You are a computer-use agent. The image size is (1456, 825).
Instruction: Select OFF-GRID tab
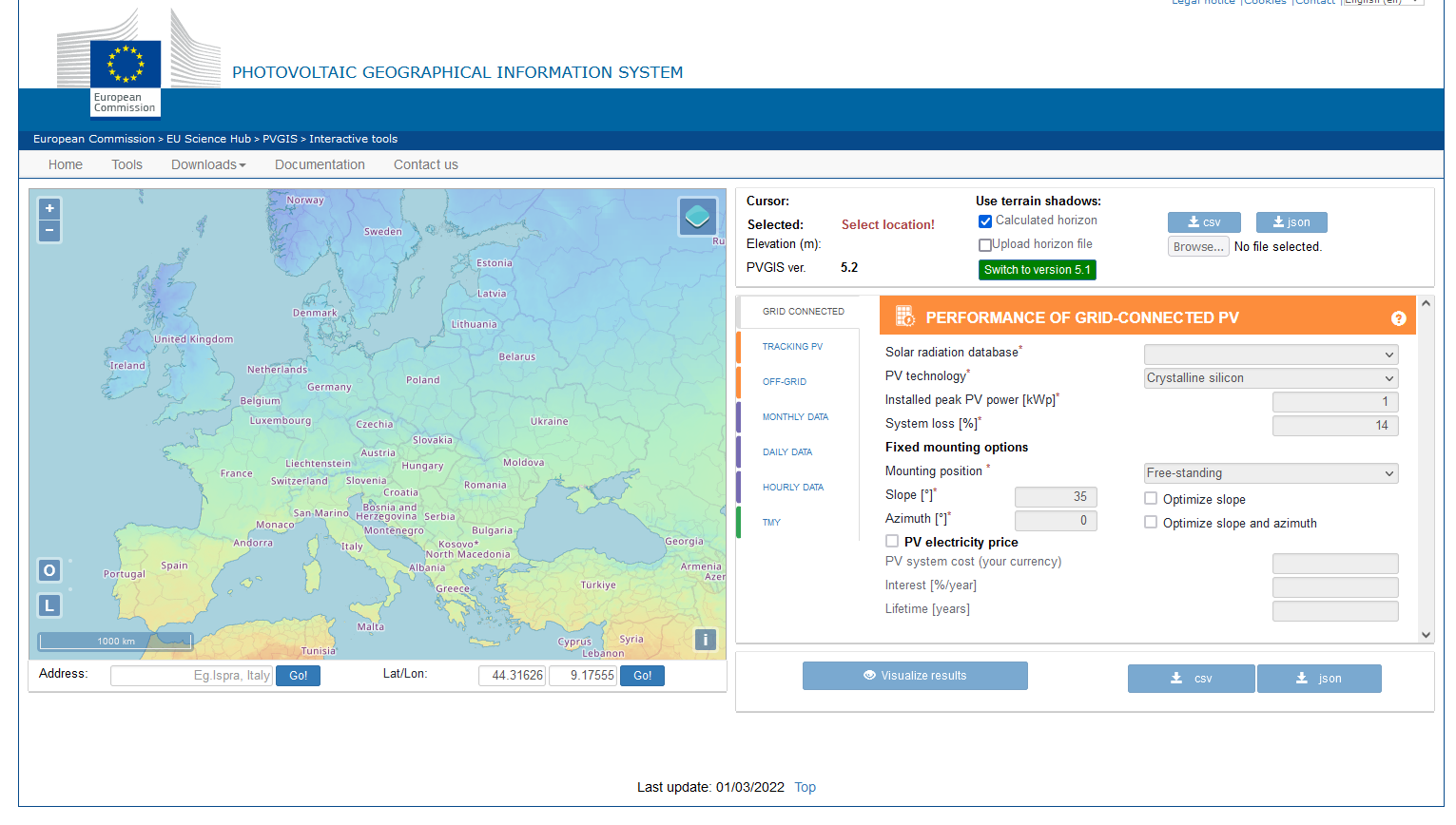click(x=798, y=382)
